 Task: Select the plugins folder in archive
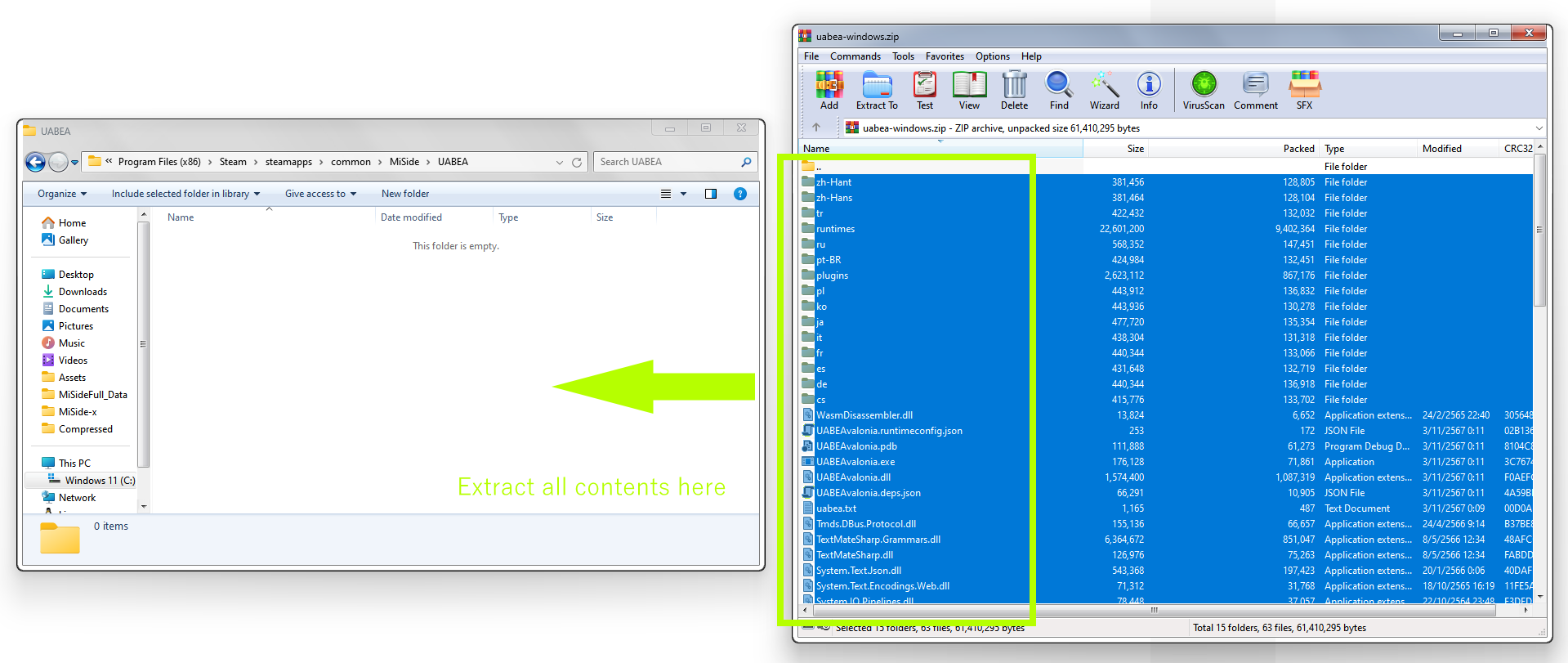coord(1167,276)
